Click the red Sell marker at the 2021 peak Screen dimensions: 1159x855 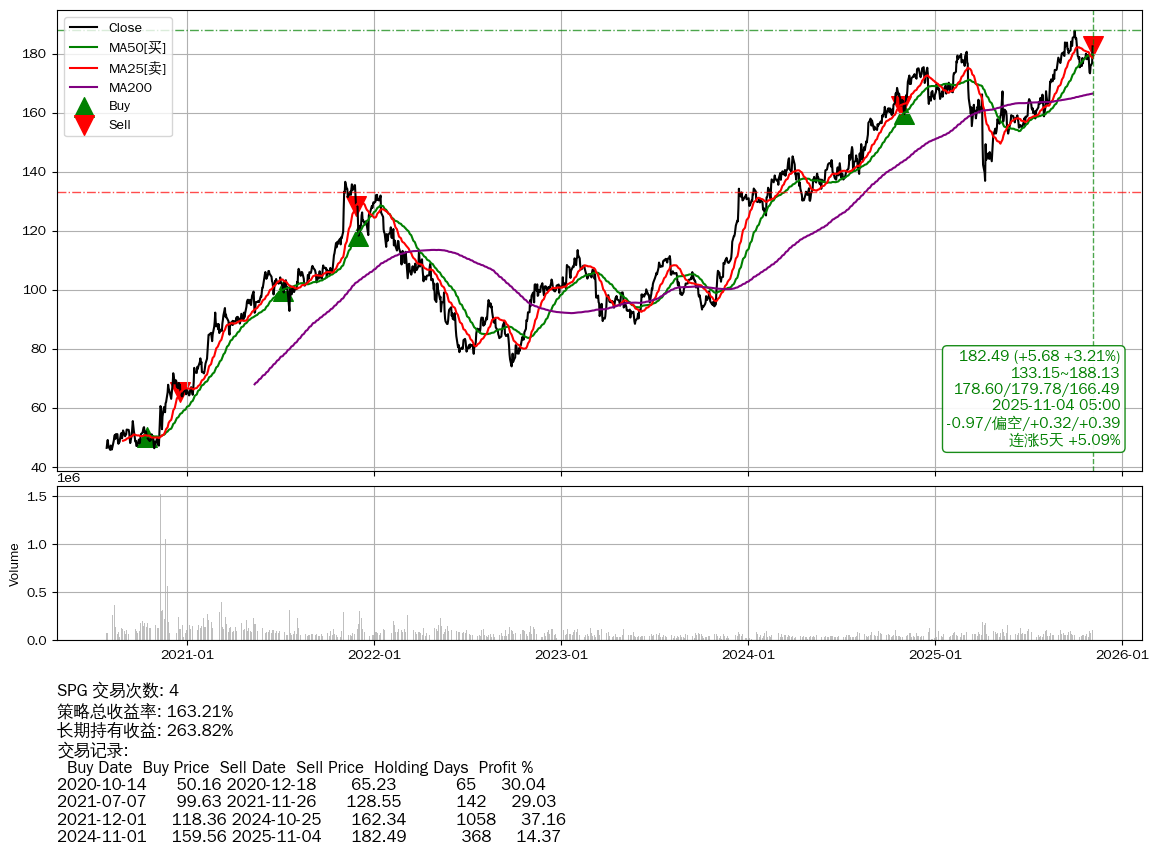pos(356,207)
